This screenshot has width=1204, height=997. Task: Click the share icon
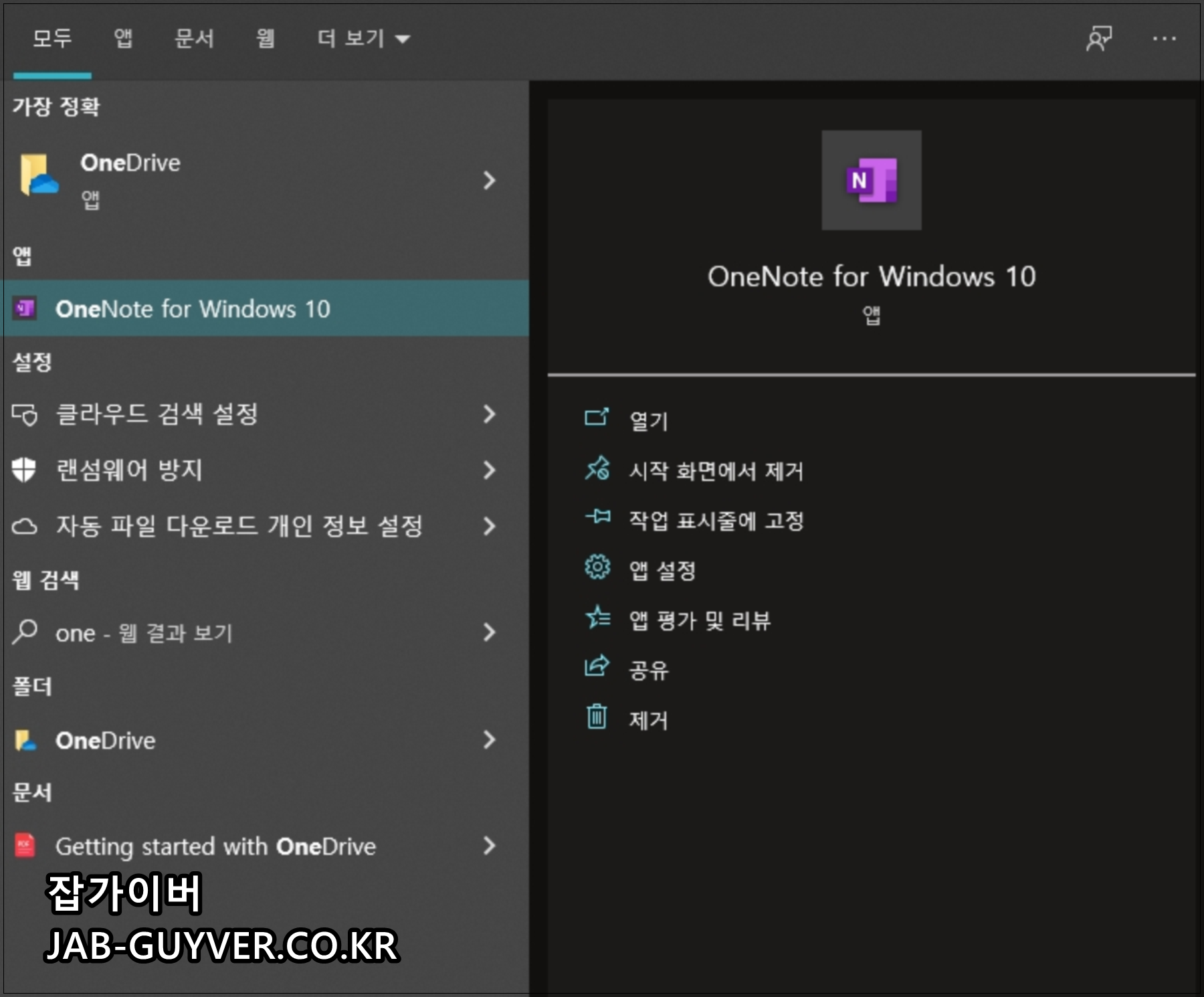point(597,666)
